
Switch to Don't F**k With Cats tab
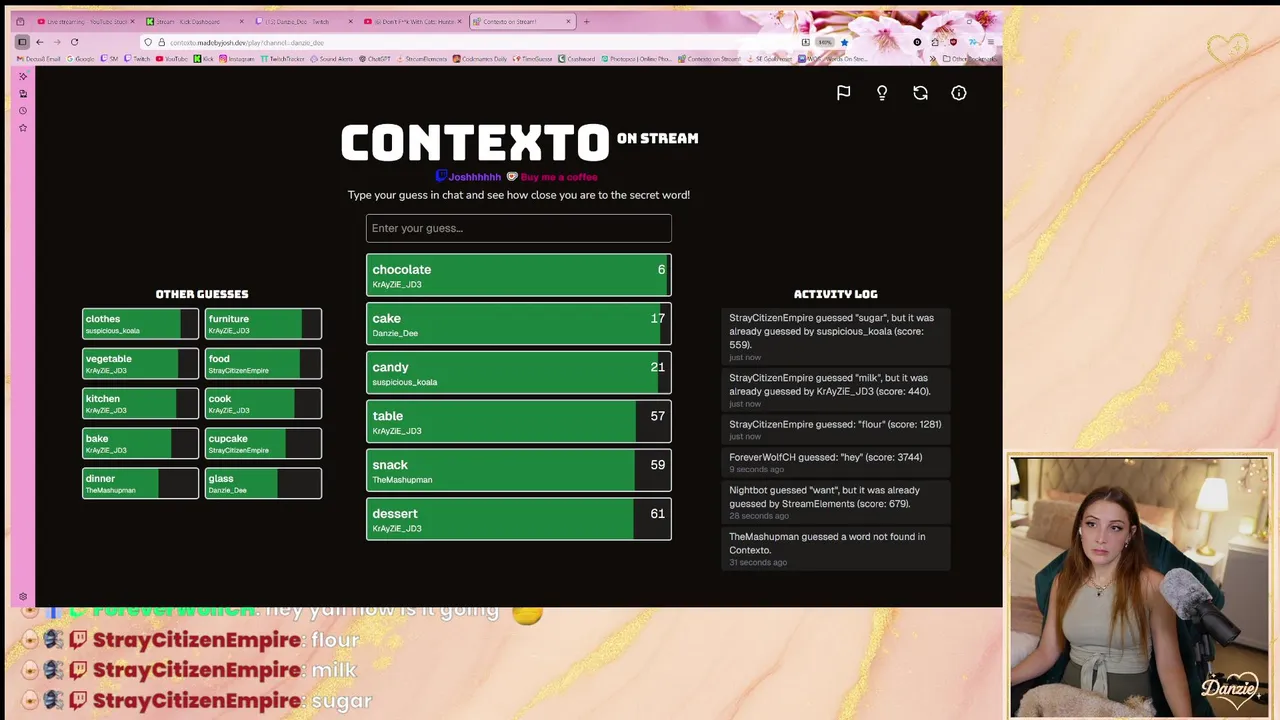[412, 21]
